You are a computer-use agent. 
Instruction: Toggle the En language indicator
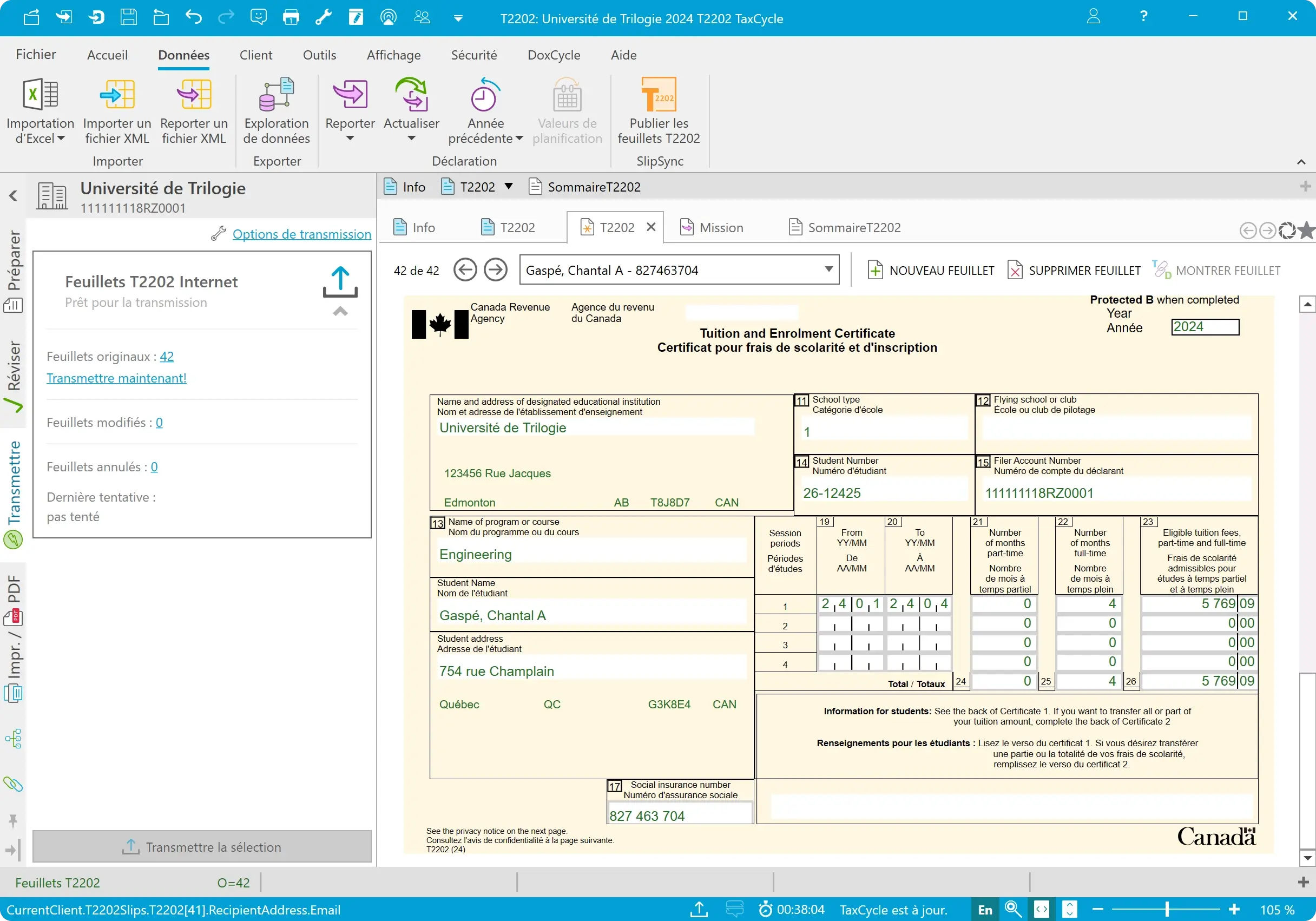(x=985, y=910)
